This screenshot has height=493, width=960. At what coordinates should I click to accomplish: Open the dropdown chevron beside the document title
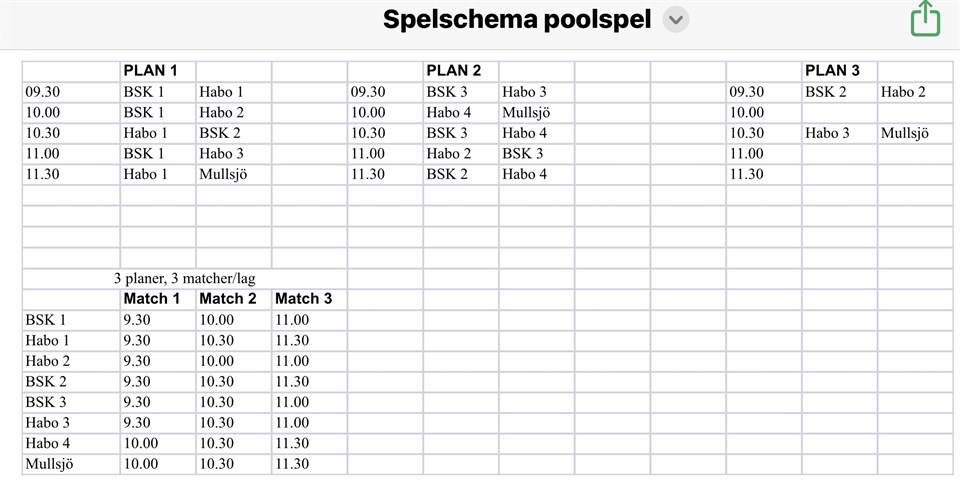[676, 20]
